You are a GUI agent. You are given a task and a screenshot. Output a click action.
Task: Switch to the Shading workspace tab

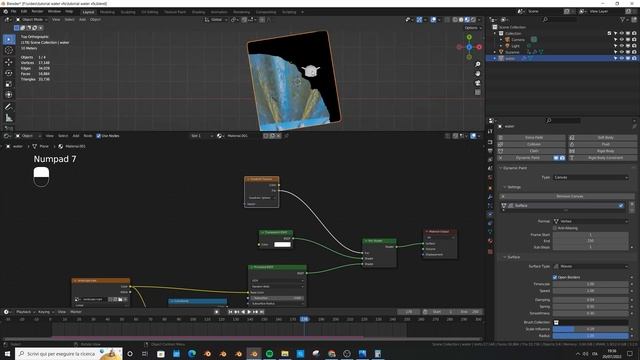click(x=198, y=12)
